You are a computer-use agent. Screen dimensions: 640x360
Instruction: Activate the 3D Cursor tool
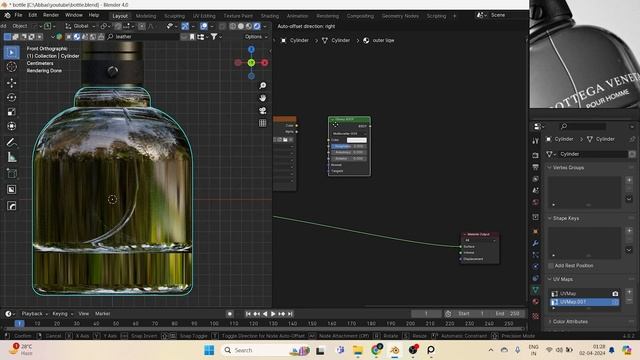pos(11,67)
